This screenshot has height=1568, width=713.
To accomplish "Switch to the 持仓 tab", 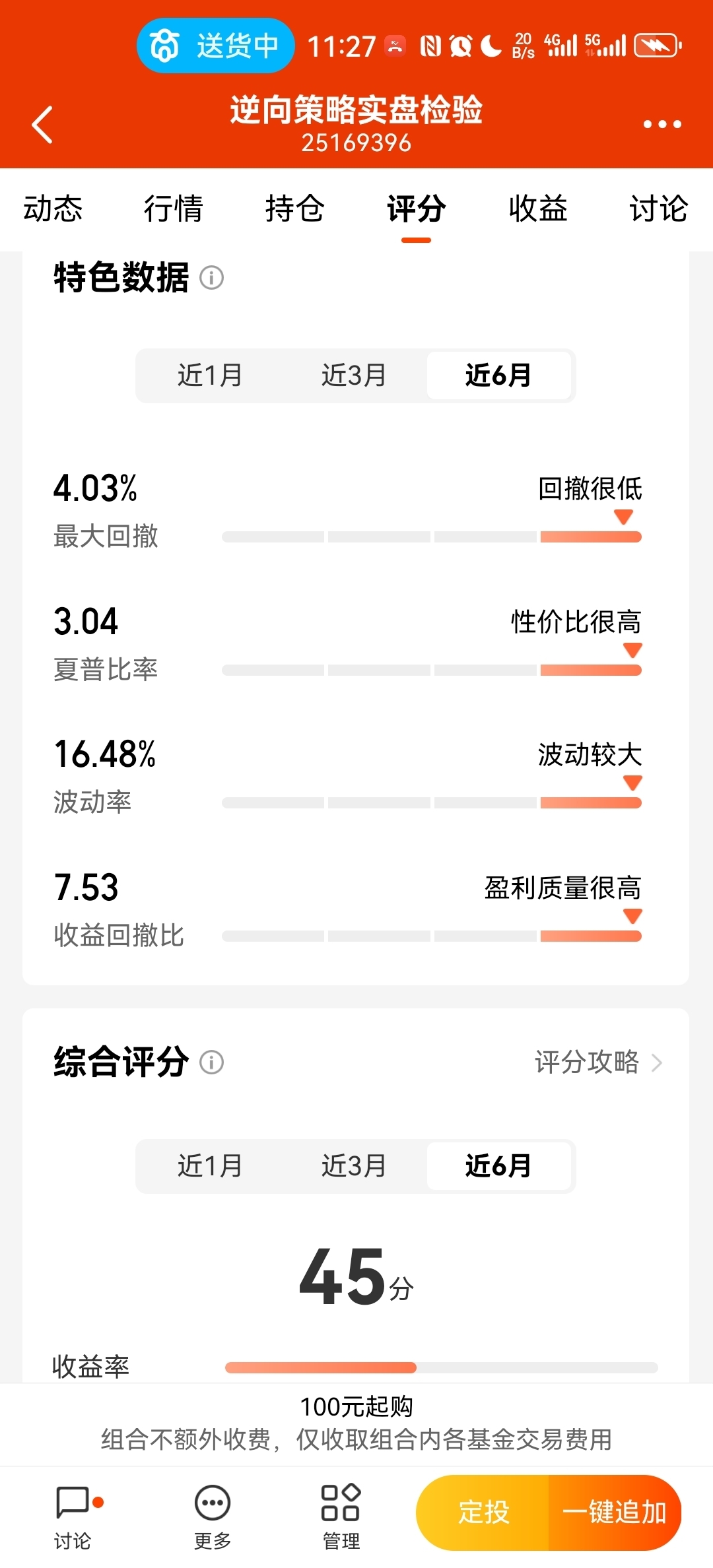I will tap(294, 209).
